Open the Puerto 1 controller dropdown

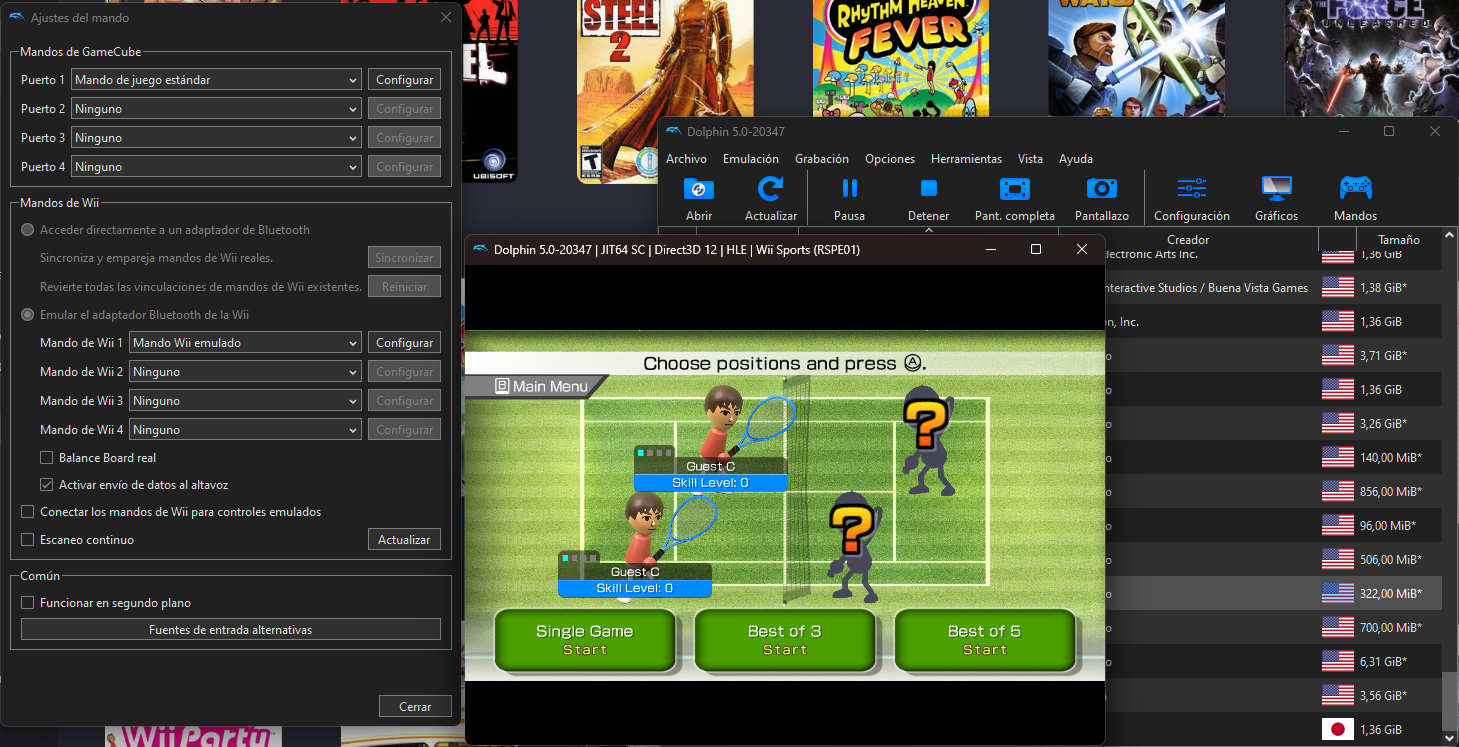pos(216,80)
